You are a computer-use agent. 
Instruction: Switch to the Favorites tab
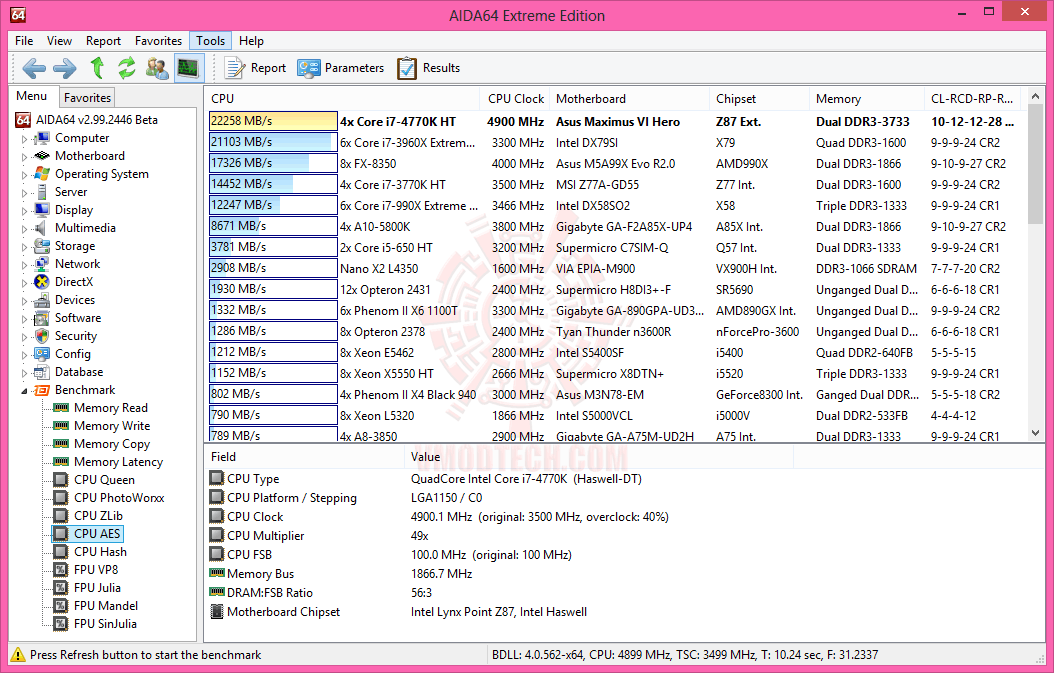[87, 97]
